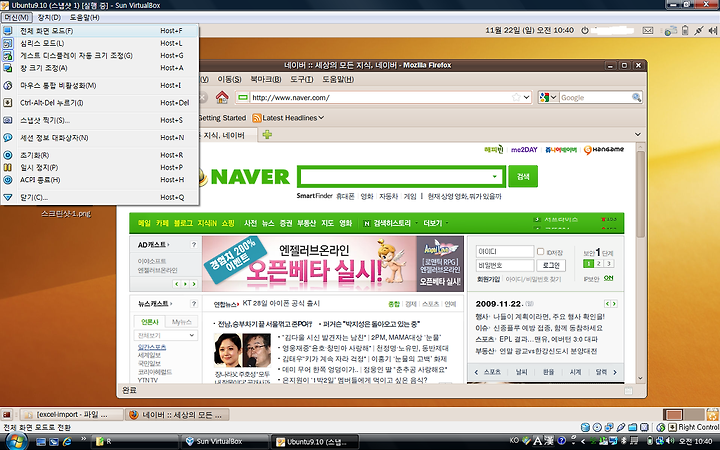Go to Naver 메일 in green bar

point(144,223)
